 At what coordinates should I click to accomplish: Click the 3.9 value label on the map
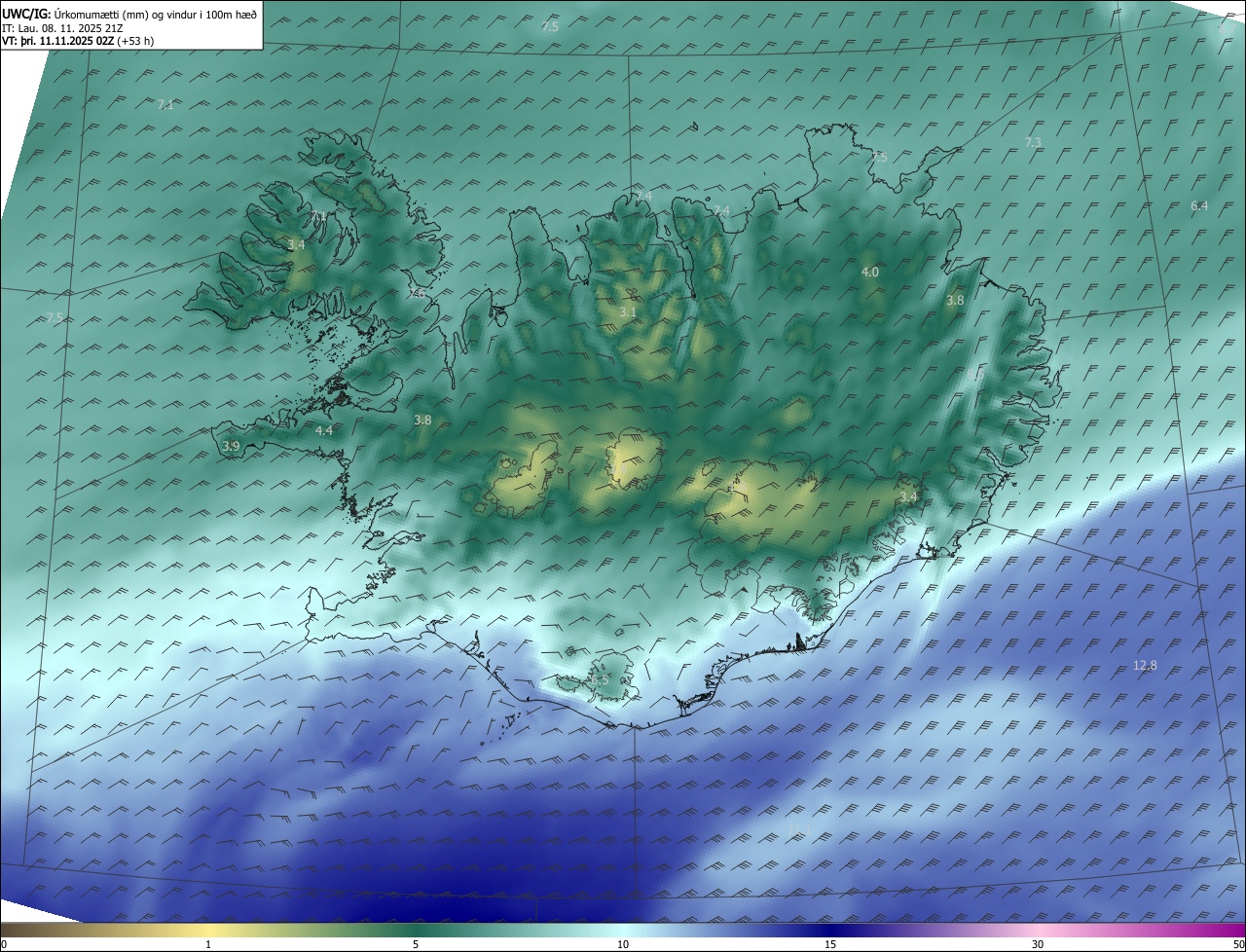click(231, 446)
